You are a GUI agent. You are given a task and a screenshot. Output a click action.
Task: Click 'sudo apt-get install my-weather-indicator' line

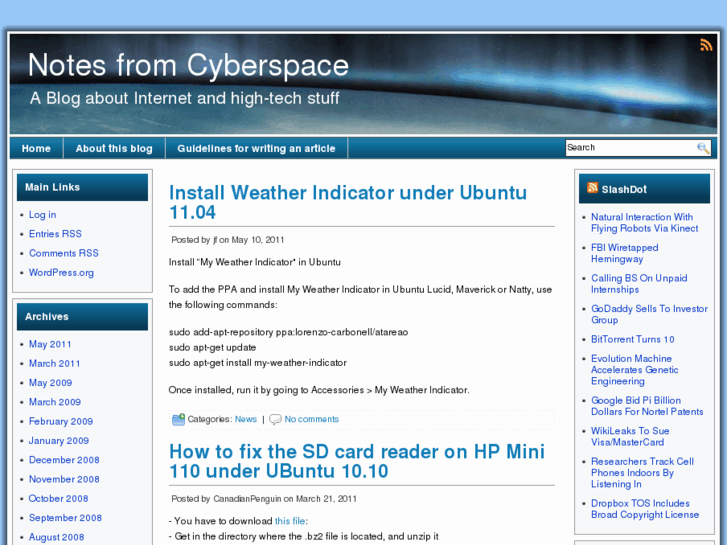click(257, 363)
